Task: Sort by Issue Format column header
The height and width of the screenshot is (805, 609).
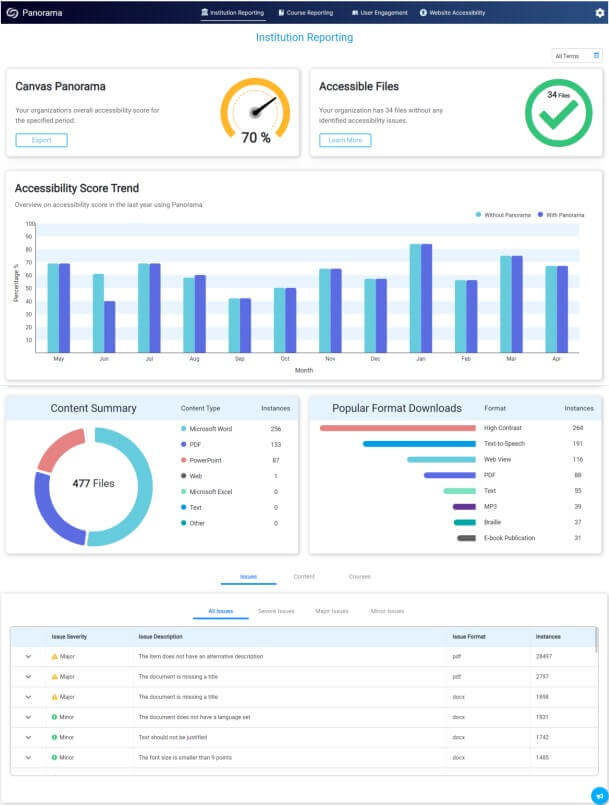Action: point(469,637)
